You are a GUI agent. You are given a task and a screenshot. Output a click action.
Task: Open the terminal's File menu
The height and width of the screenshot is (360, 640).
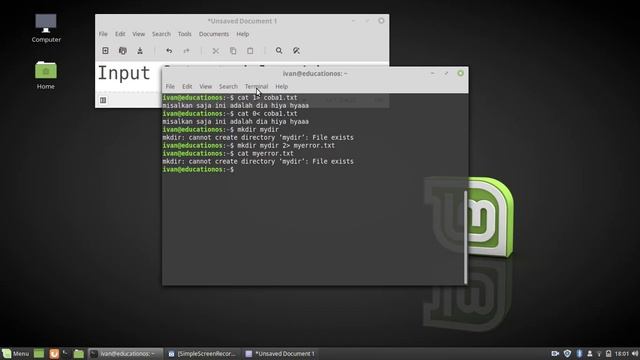[x=170, y=87]
